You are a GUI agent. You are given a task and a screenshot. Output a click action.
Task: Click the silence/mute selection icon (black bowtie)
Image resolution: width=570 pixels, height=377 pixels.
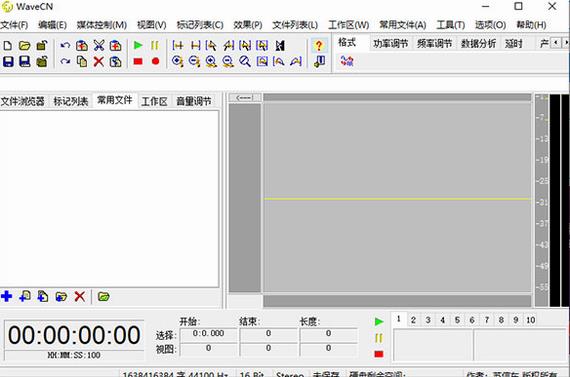click(280, 46)
